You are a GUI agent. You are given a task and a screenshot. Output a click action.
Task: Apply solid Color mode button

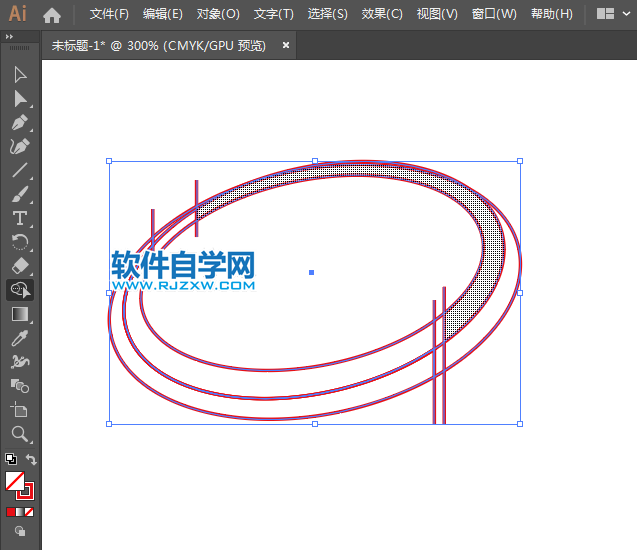pyautogui.click(x=11, y=512)
